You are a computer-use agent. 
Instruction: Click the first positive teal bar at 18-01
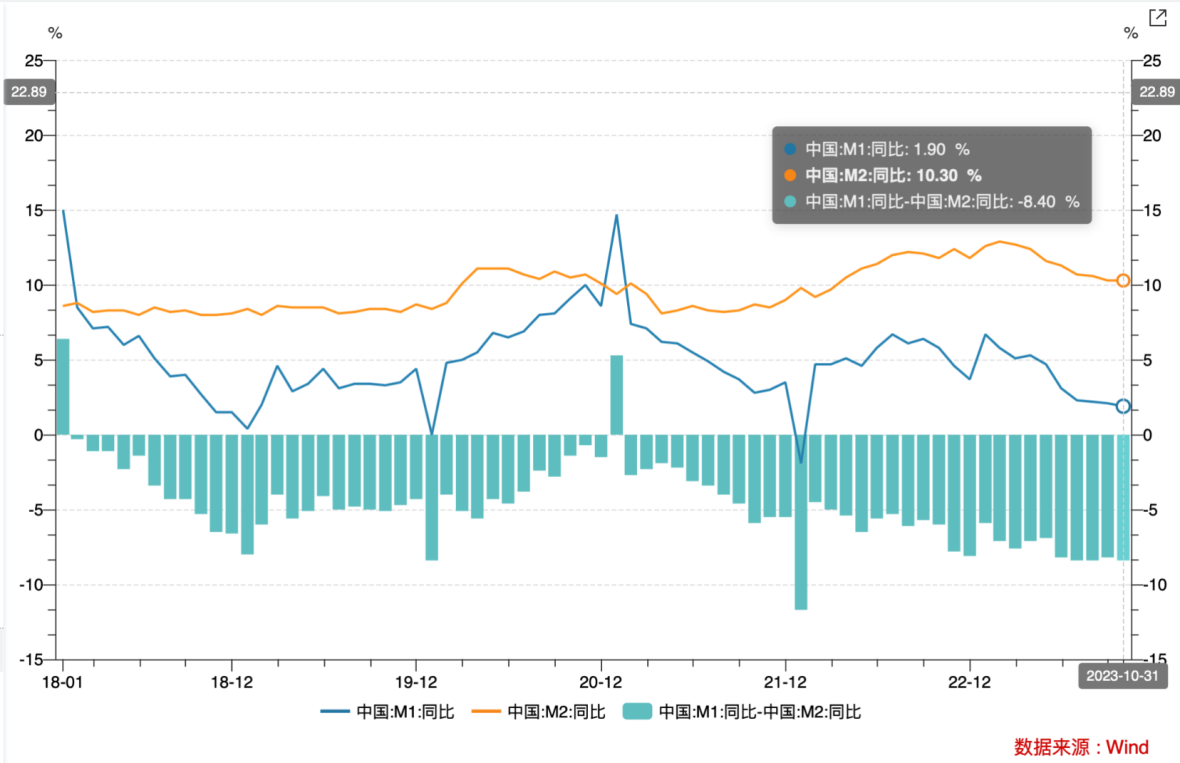(x=62, y=387)
